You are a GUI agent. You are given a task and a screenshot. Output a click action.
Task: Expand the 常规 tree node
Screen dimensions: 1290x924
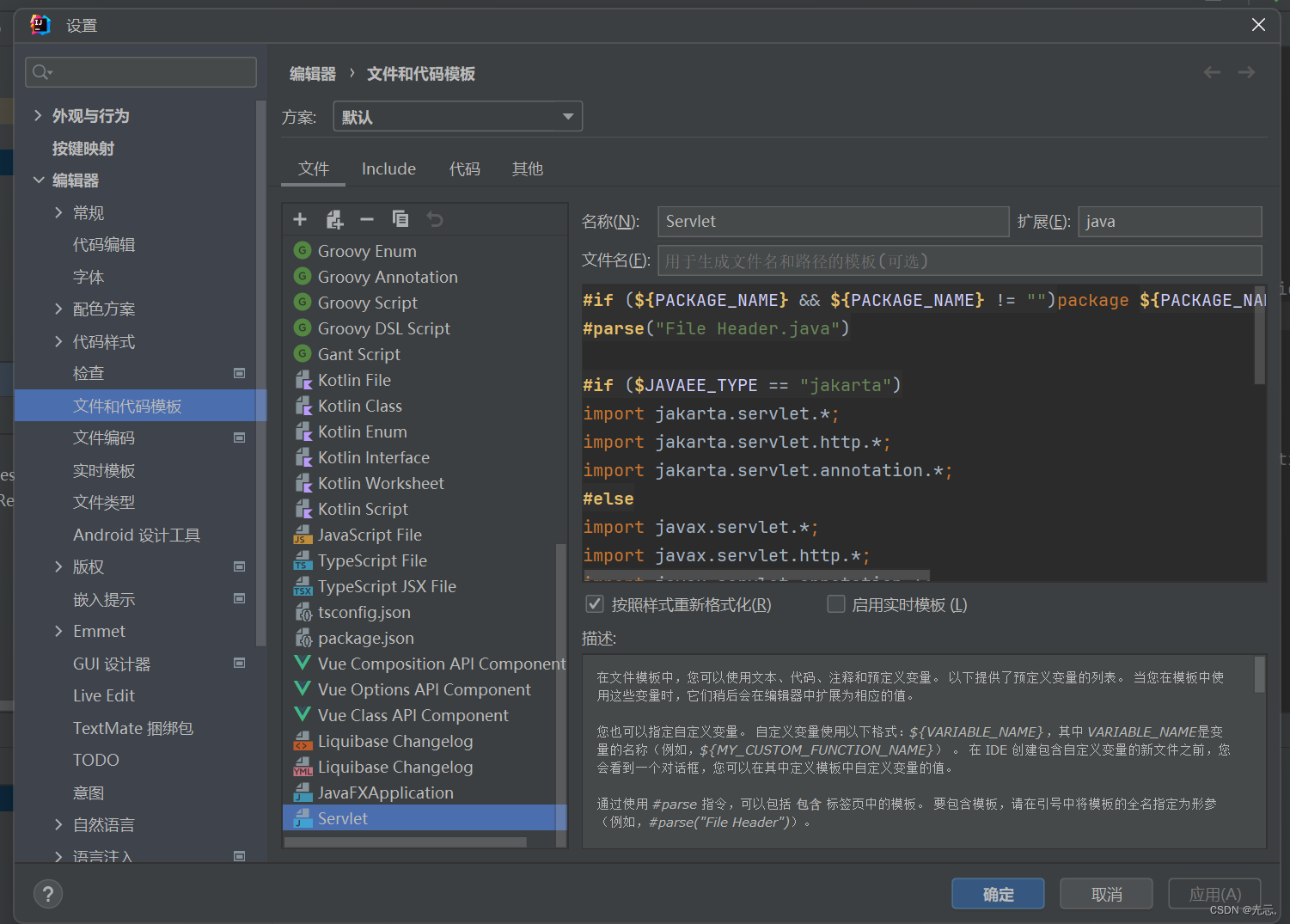[x=58, y=212]
